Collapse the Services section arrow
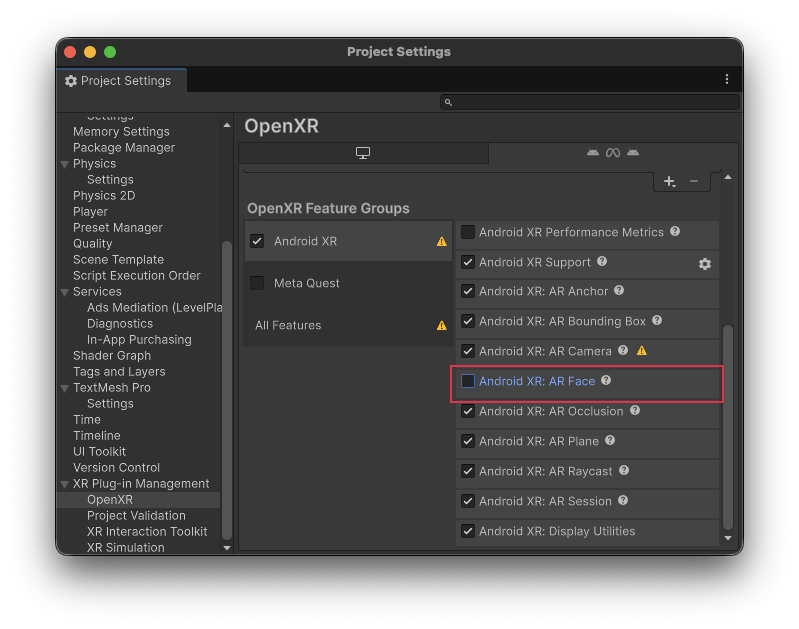799x629 pixels. [x=64, y=292]
